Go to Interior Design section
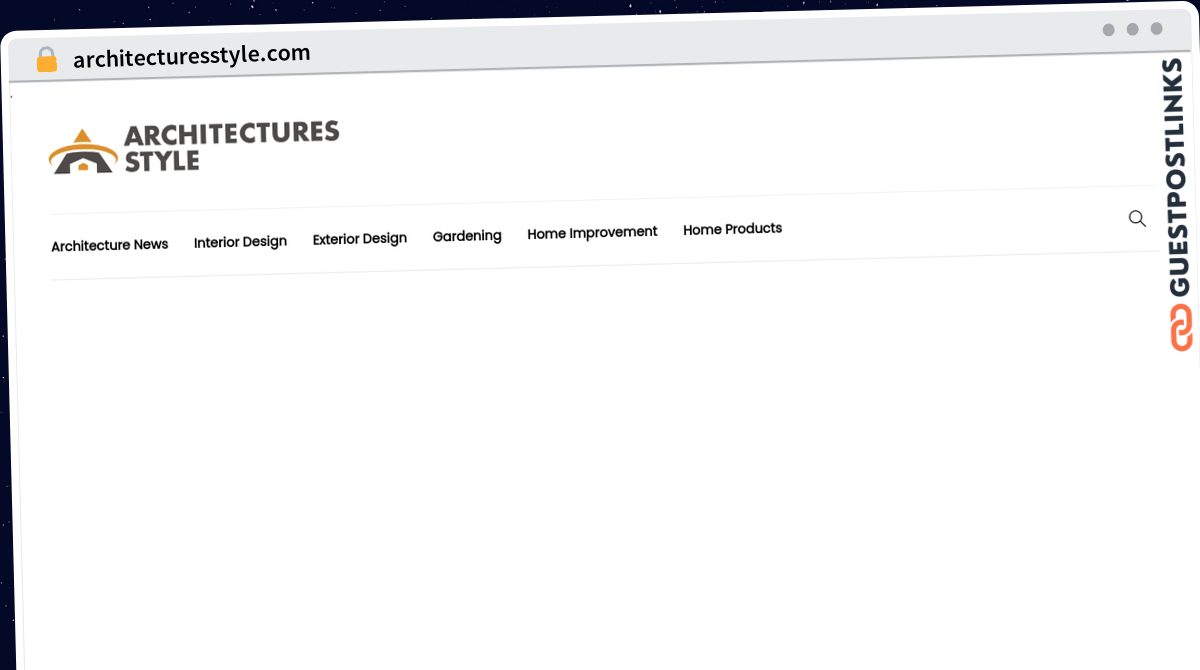1200x670 pixels. click(240, 242)
